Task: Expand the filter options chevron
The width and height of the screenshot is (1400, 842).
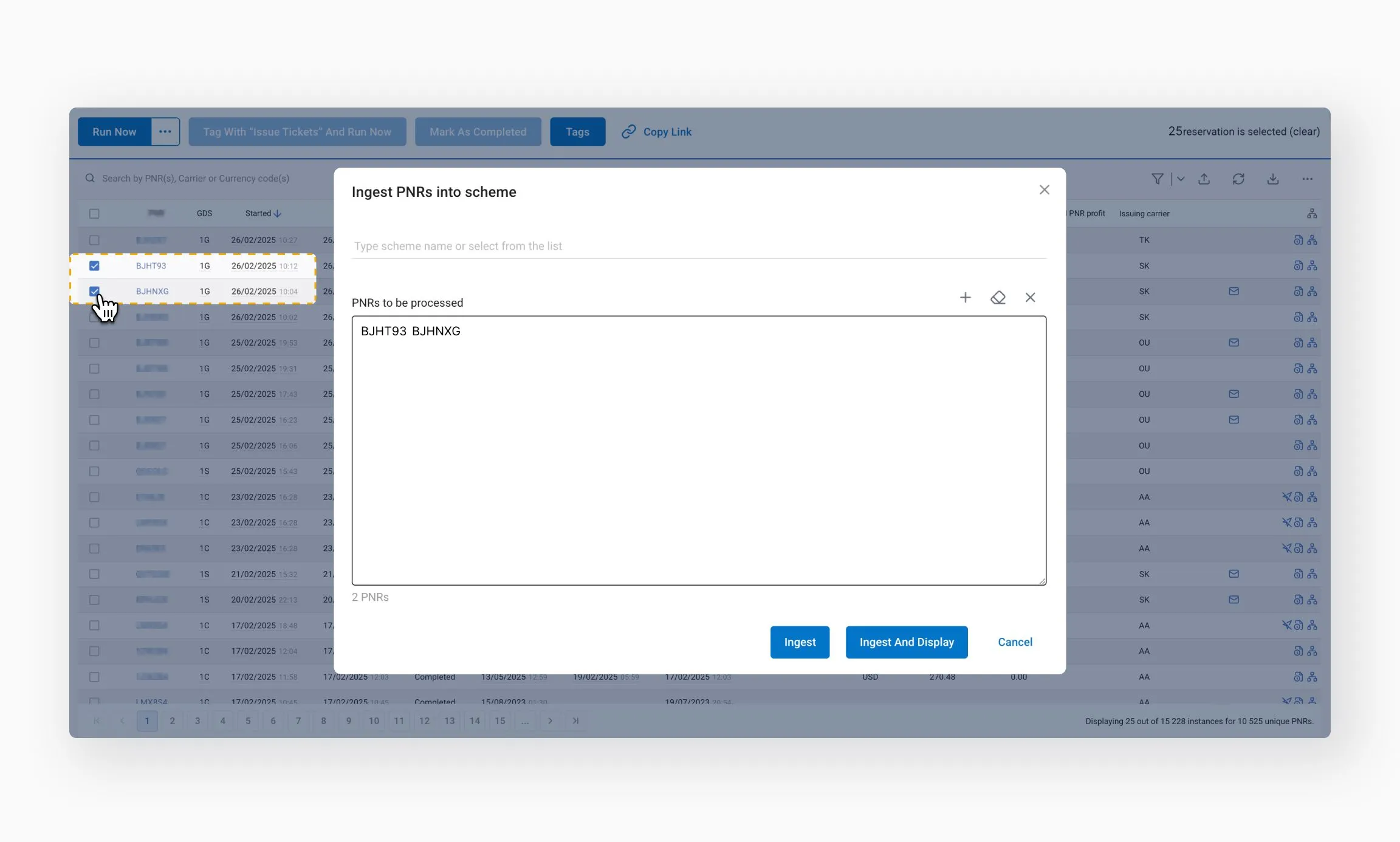Action: (x=1180, y=179)
